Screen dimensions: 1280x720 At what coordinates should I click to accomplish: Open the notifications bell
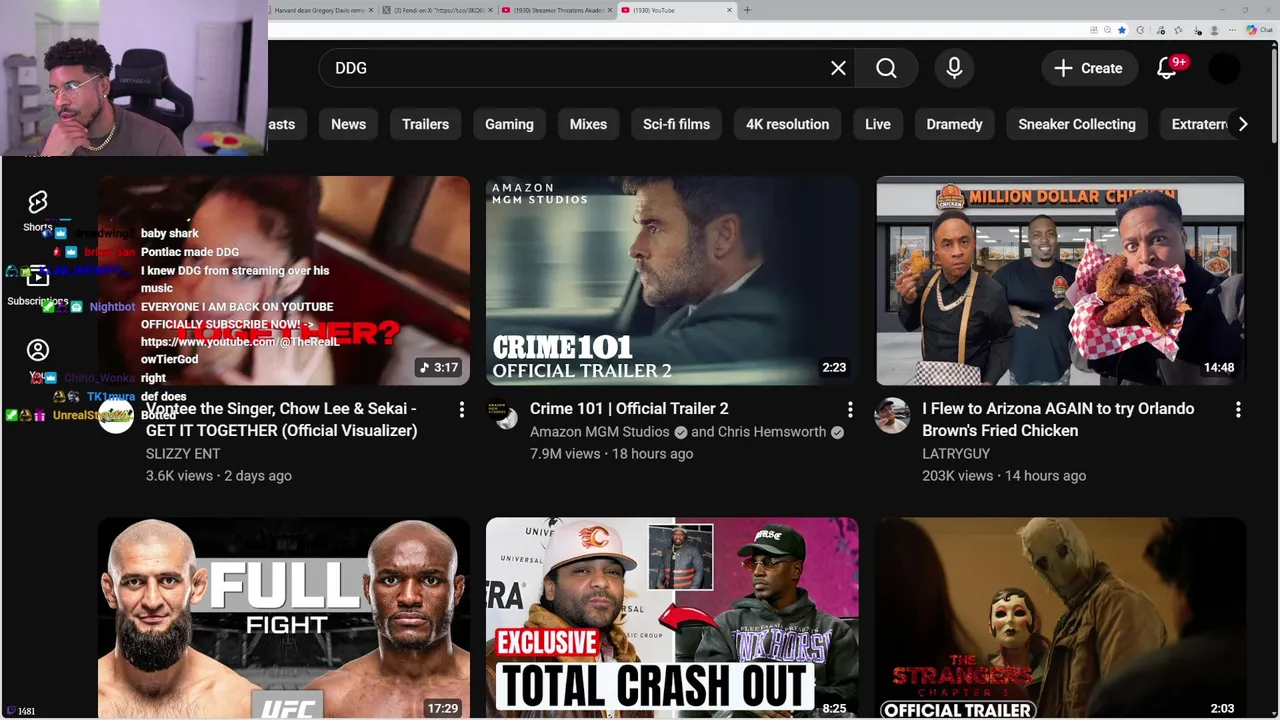pos(1167,68)
